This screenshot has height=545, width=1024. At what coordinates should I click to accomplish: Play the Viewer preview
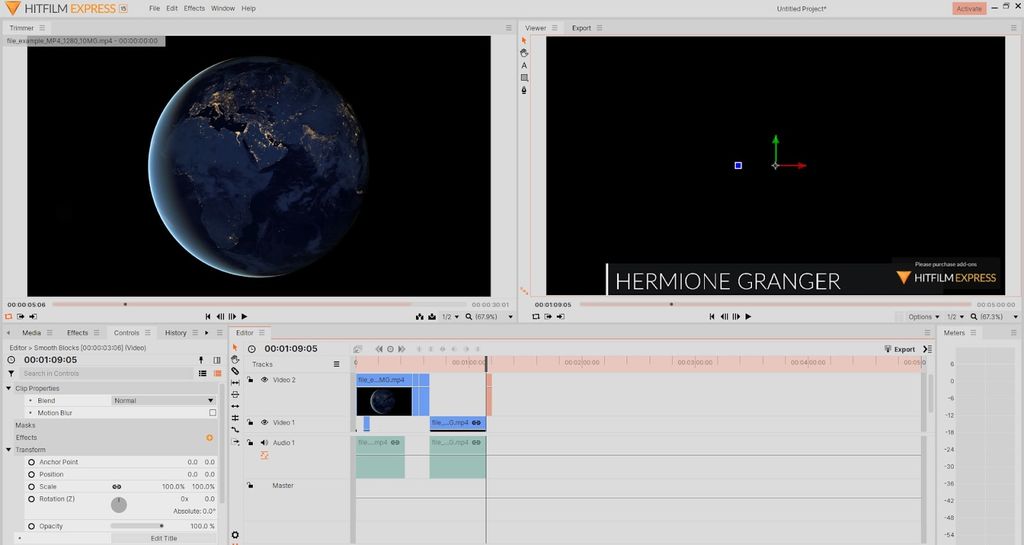(748, 317)
